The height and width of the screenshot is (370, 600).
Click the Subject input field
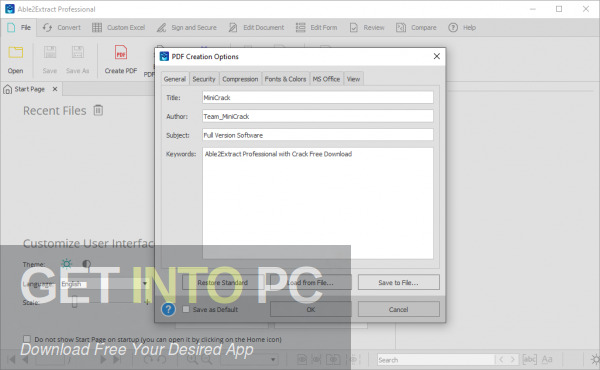pyautogui.click(x=318, y=135)
